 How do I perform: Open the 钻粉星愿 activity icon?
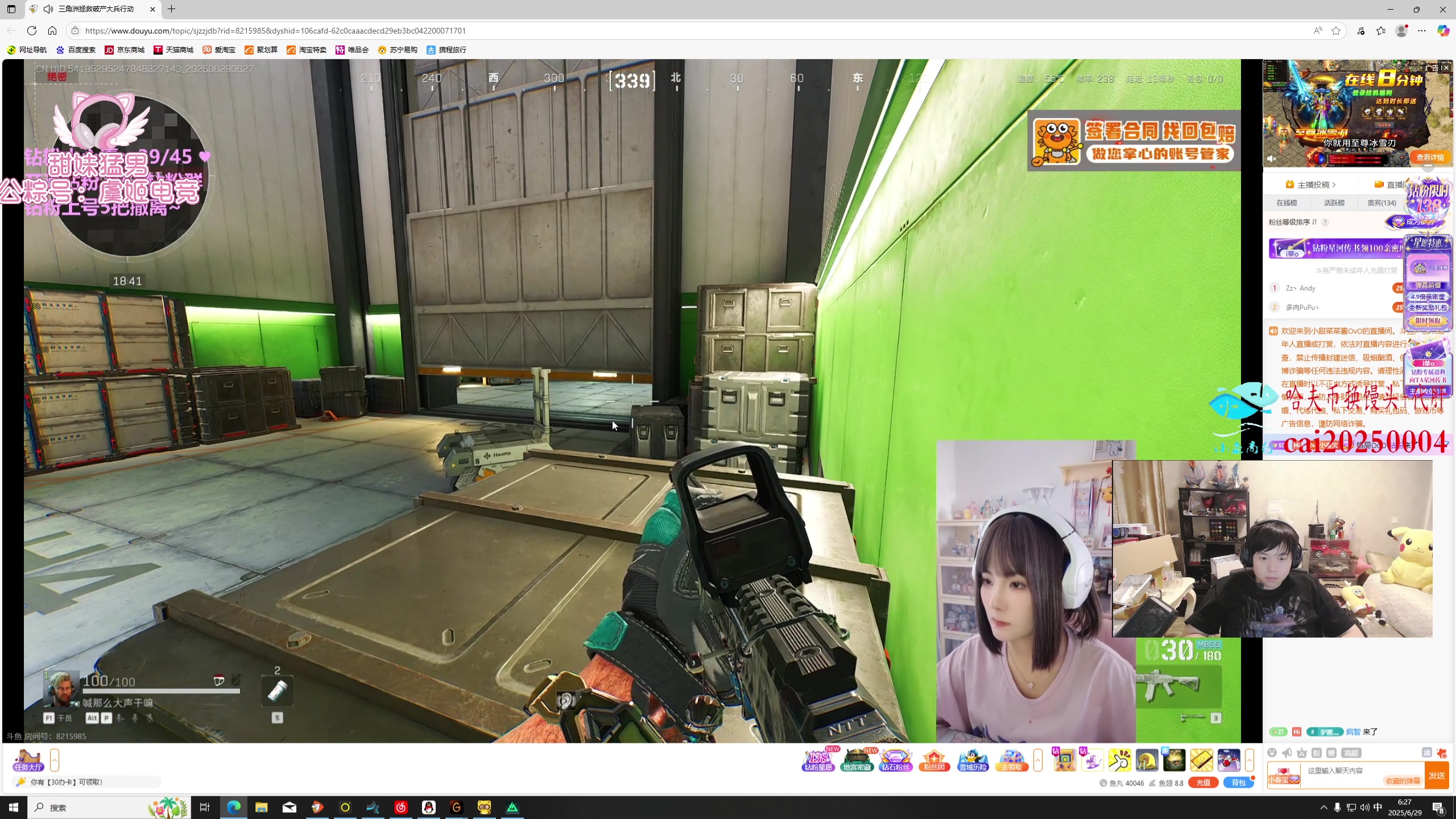pos(818,760)
